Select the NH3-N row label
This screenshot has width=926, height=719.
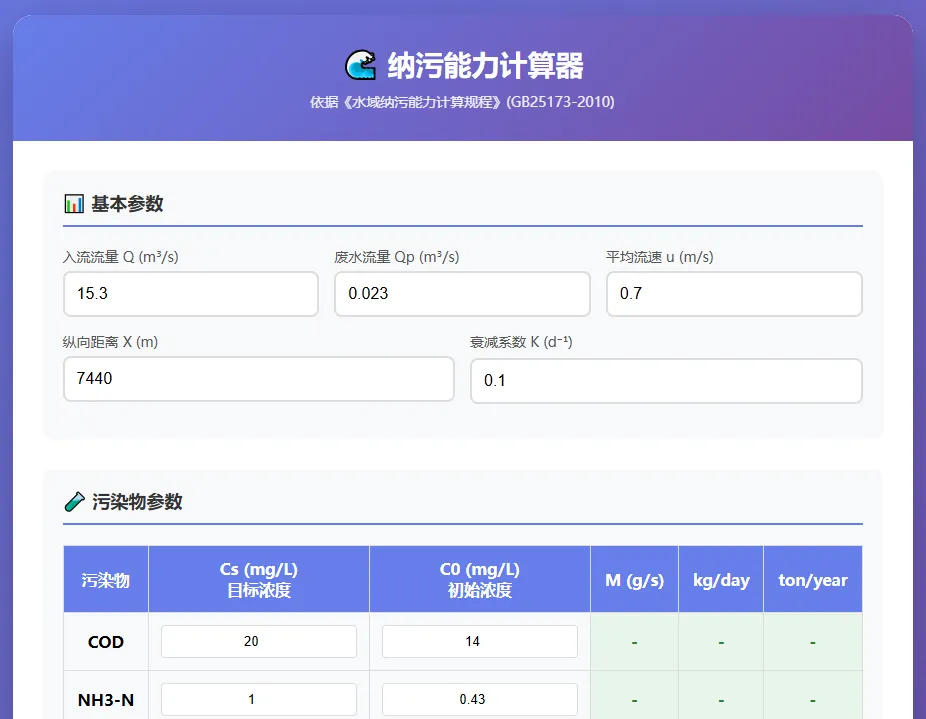(x=106, y=700)
